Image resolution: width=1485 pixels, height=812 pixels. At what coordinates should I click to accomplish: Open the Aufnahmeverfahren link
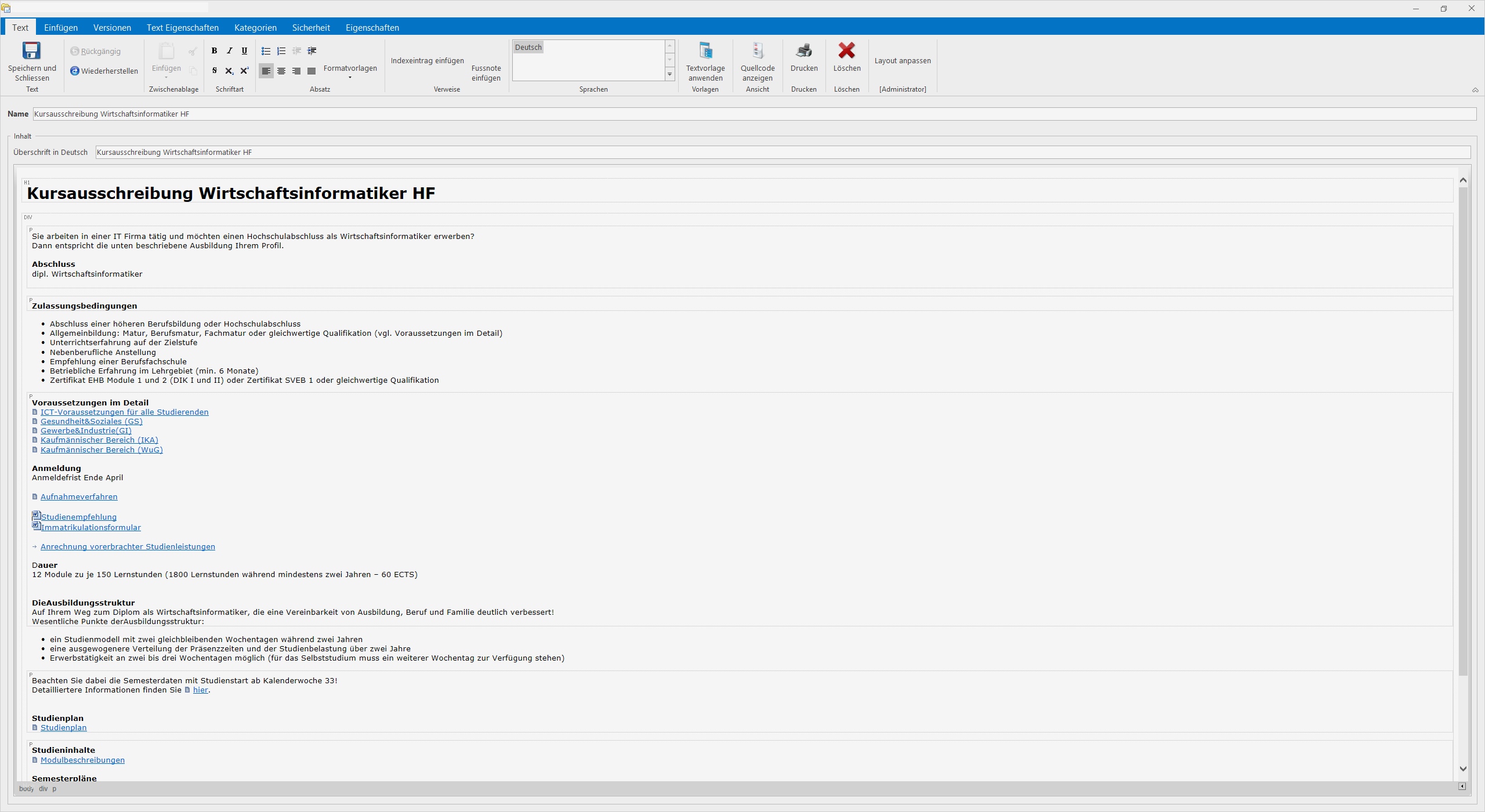[79, 496]
